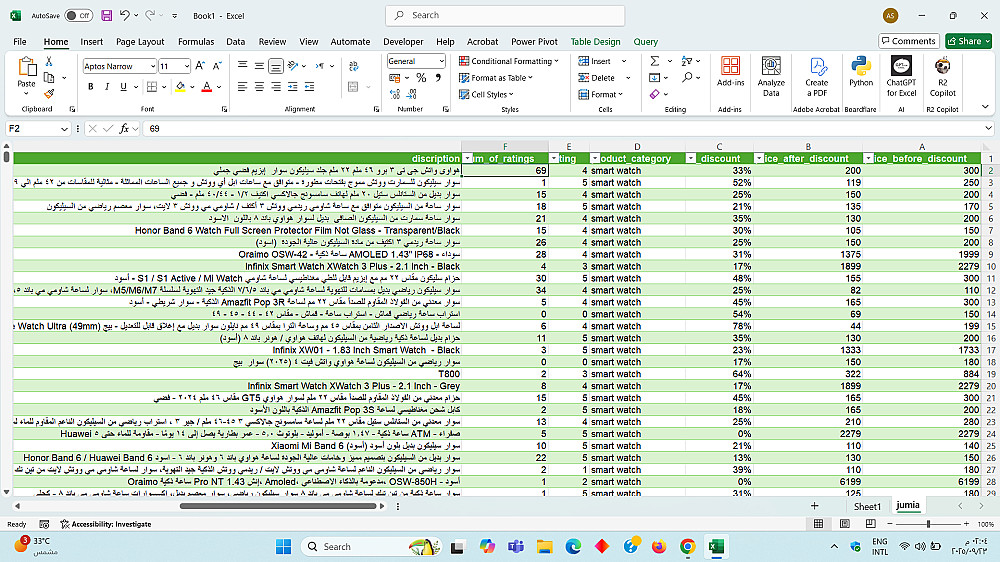Screen dimensions: 1000x562
Task: Open filter dropdown for price_after_discount column
Action: pyautogui.click(x=759, y=159)
